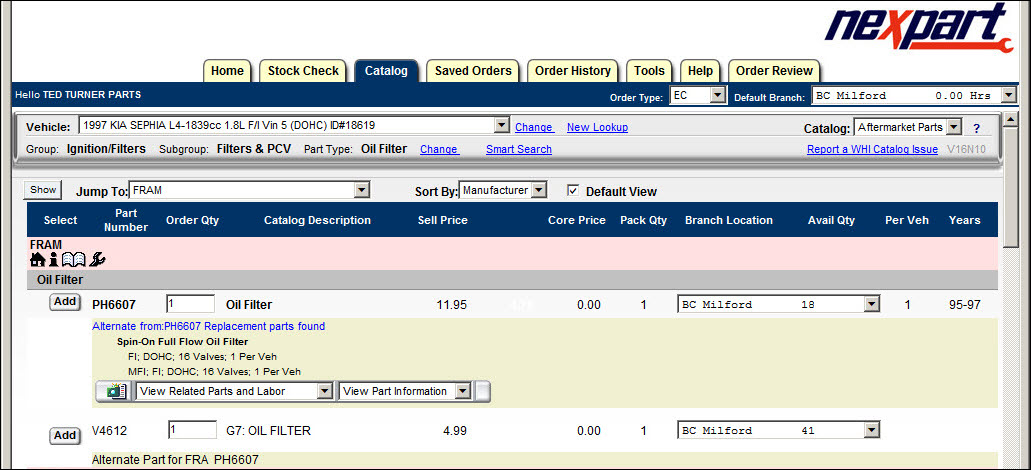The height and width of the screenshot is (470, 1031).
Task: Open the Sort By Manufacturer dropdown
Action: point(539,190)
